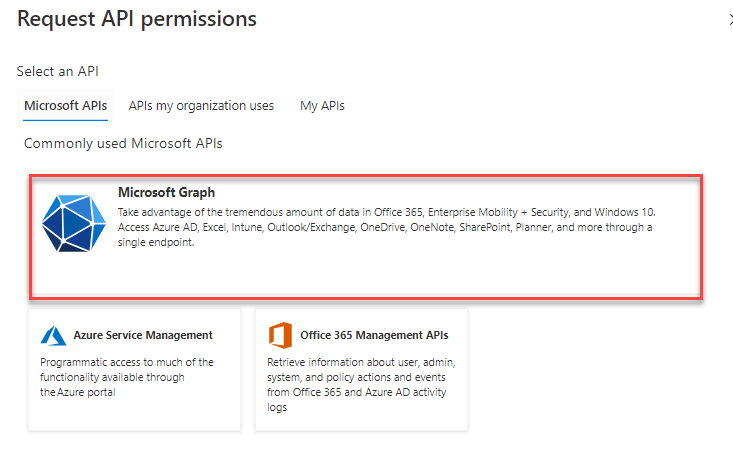Select the Office 365 Management APIs heading
733x450 pixels.
coord(374,335)
